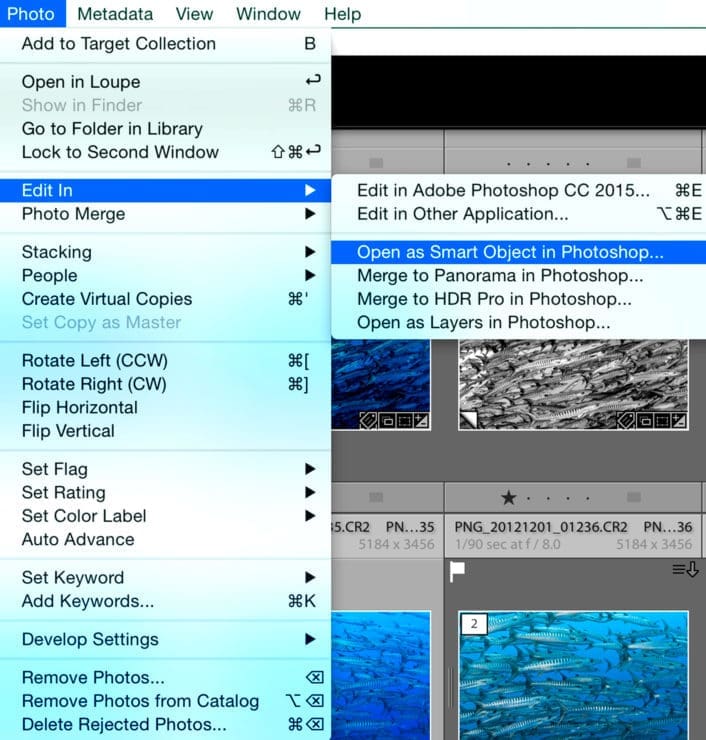The image size is (706, 740).
Task: Toggle the virtual copy corner on grayscale photo
Action: [x=469, y=420]
